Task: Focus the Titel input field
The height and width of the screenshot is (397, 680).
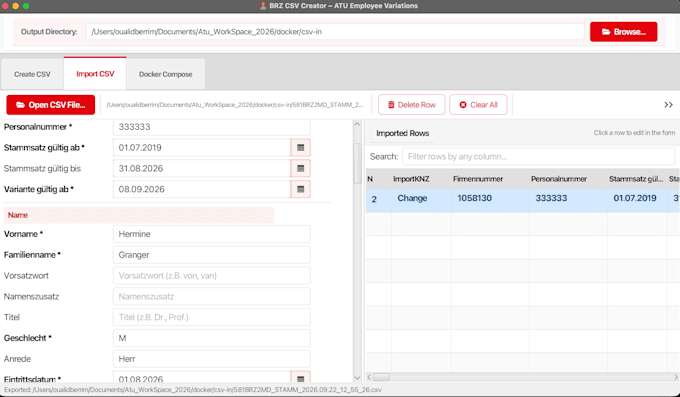Action: pos(212,317)
